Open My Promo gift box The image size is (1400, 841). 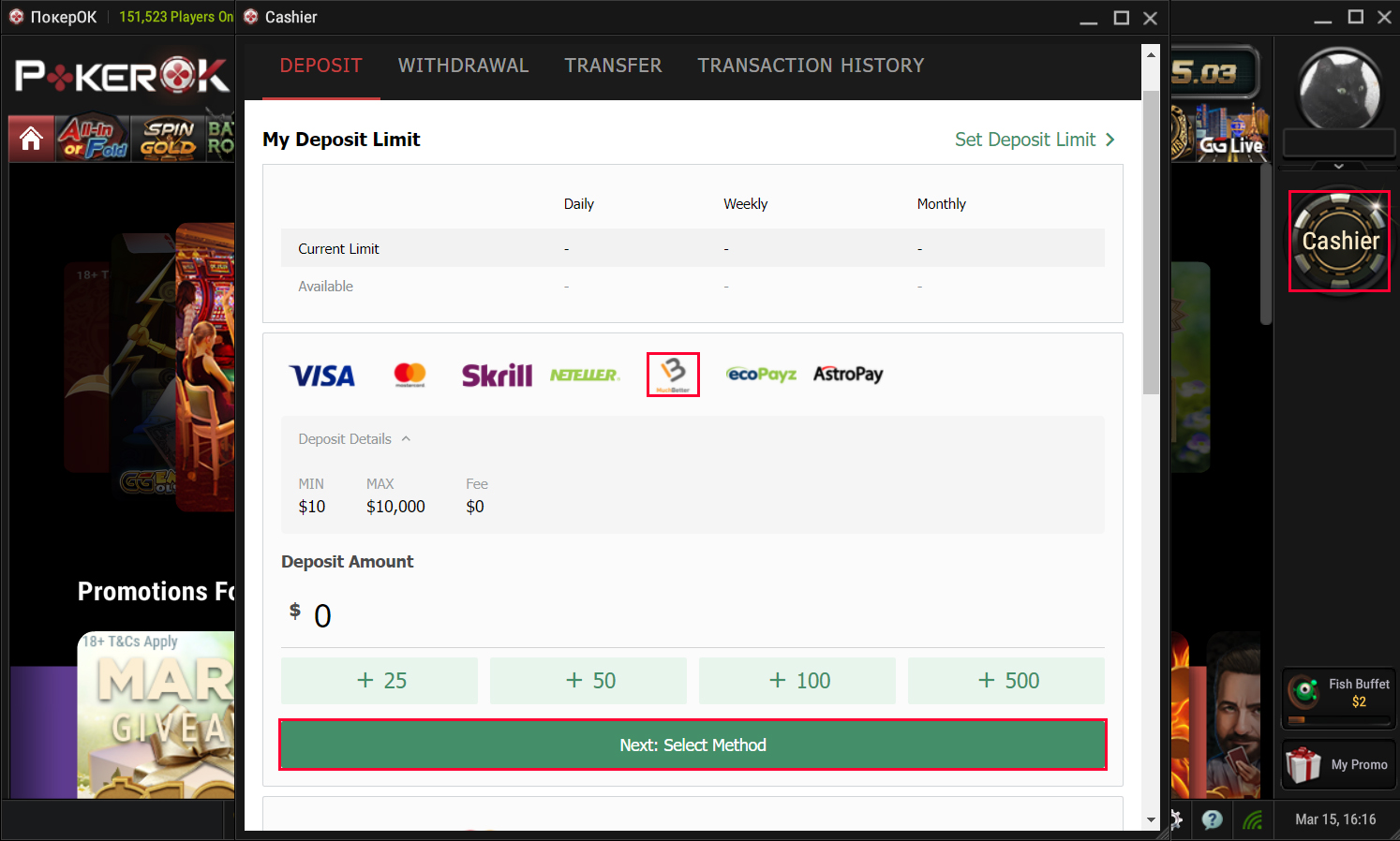point(1339,765)
